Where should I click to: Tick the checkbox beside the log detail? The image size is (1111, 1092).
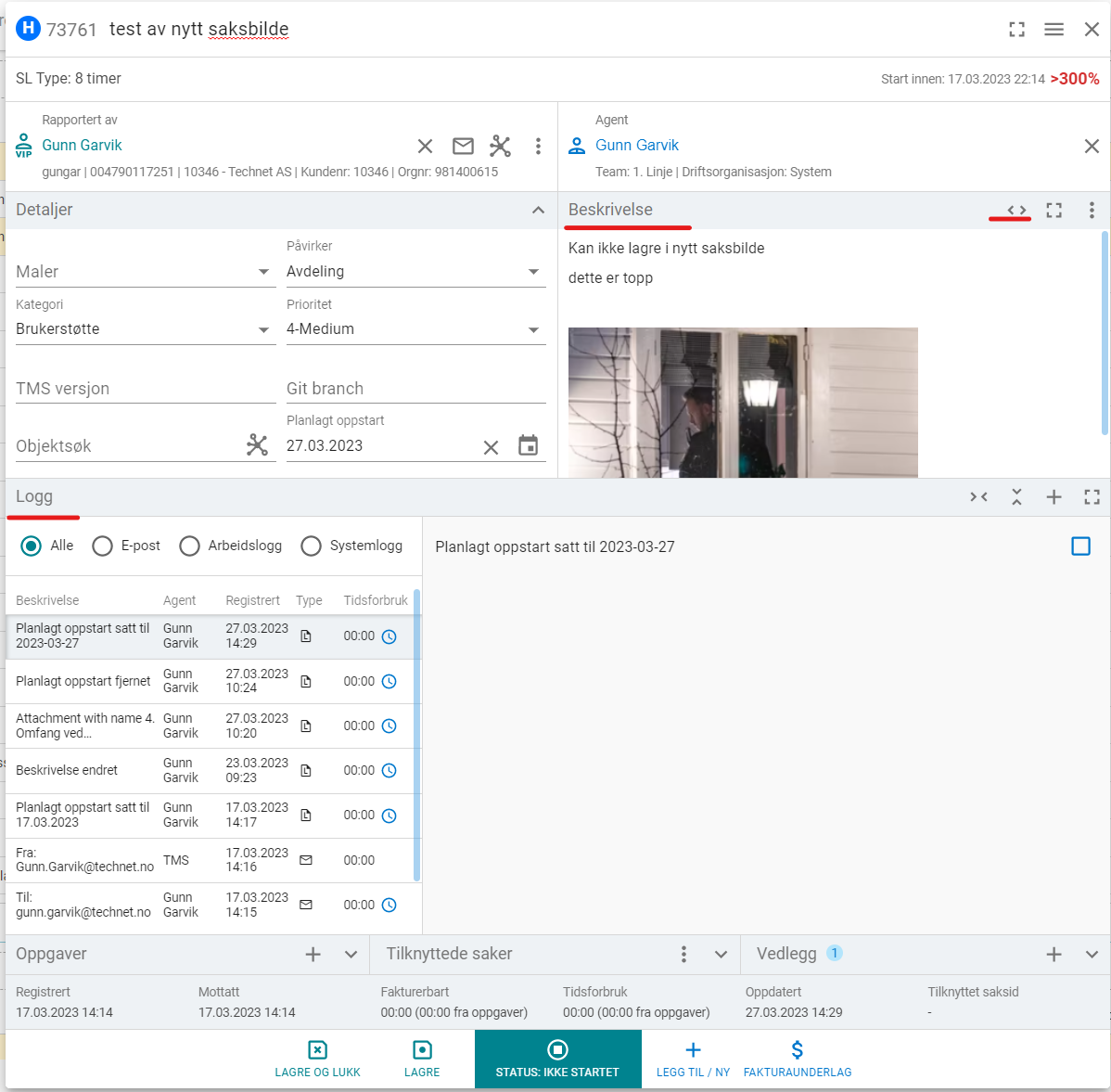click(1080, 546)
